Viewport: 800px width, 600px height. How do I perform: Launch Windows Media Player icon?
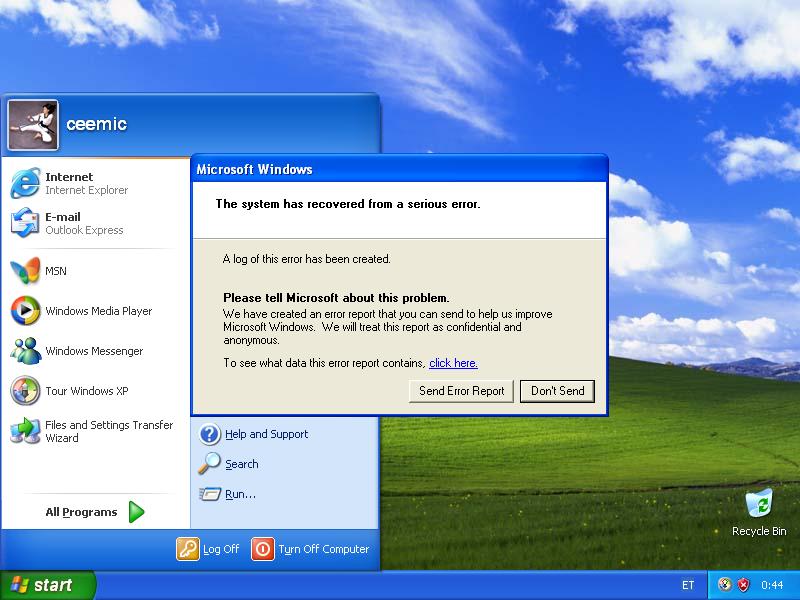25,311
